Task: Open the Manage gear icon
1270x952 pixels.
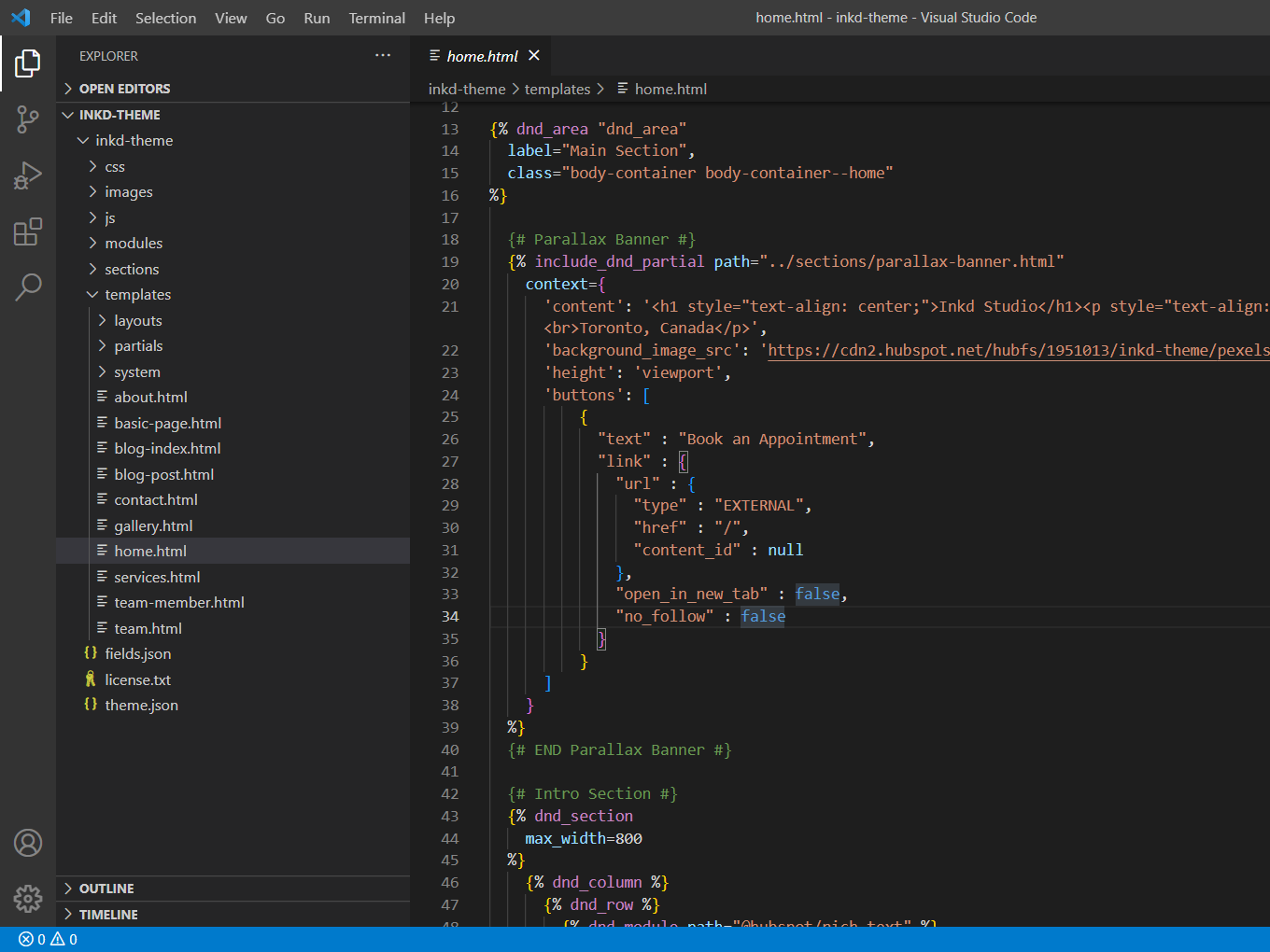Action: pos(28,899)
